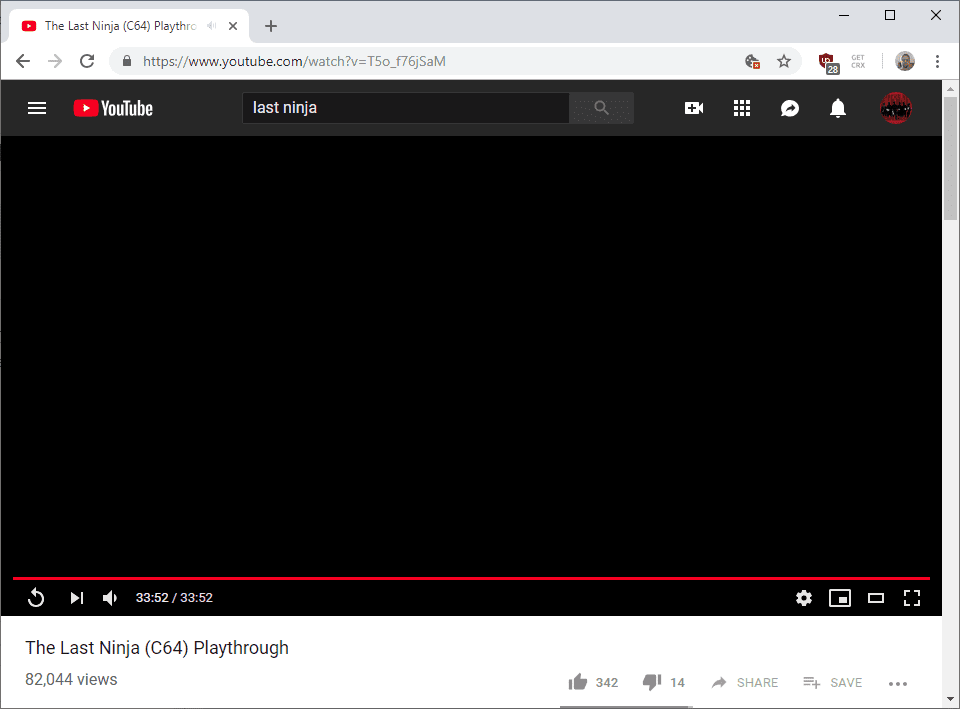This screenshot has height=709, width=960.
Task: Enter fullscreen playback
Action: click(x=912, y=597)
